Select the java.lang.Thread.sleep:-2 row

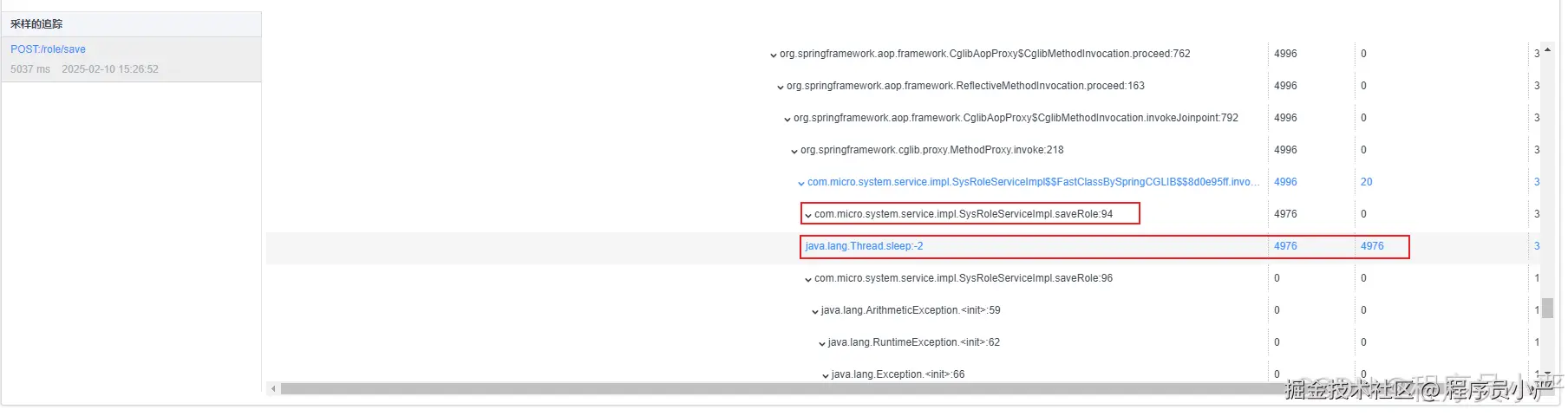point(903,247)
